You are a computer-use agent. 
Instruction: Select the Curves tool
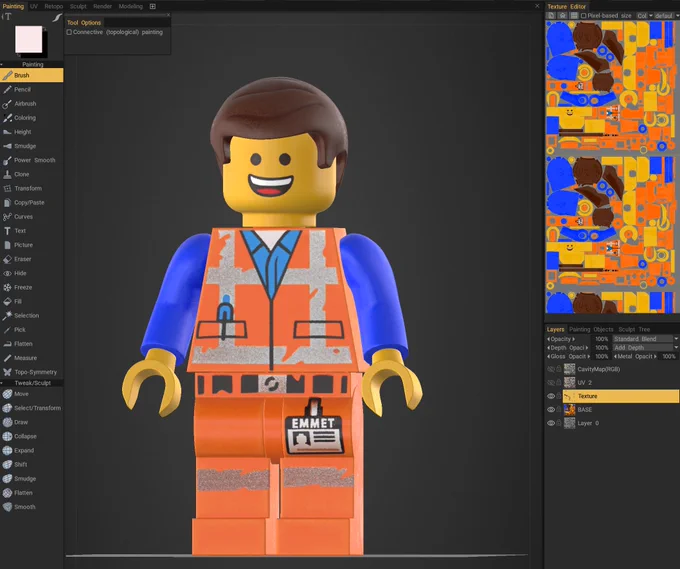point(31,216)
